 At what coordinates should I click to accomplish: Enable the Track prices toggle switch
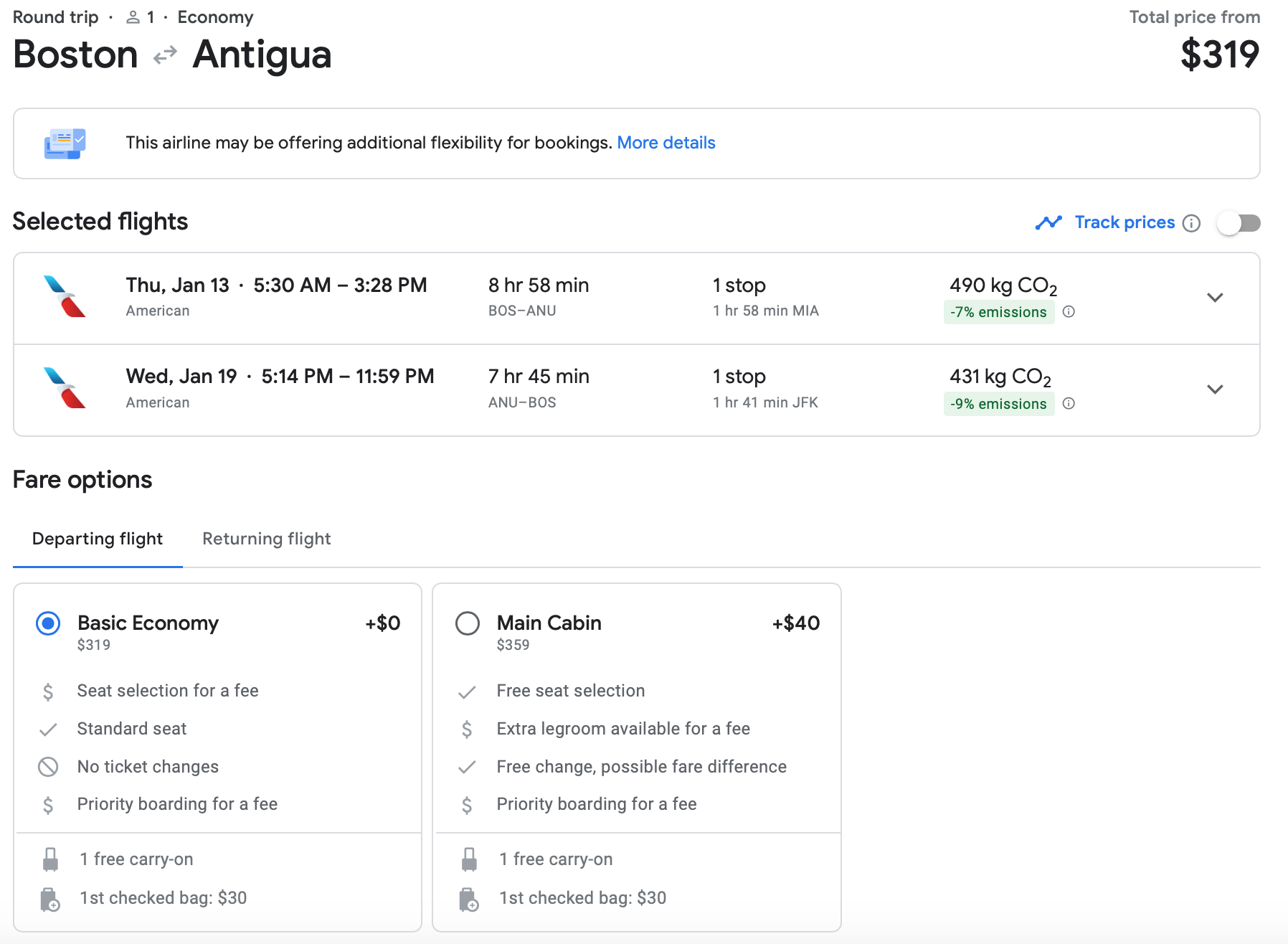(1239, 223)
